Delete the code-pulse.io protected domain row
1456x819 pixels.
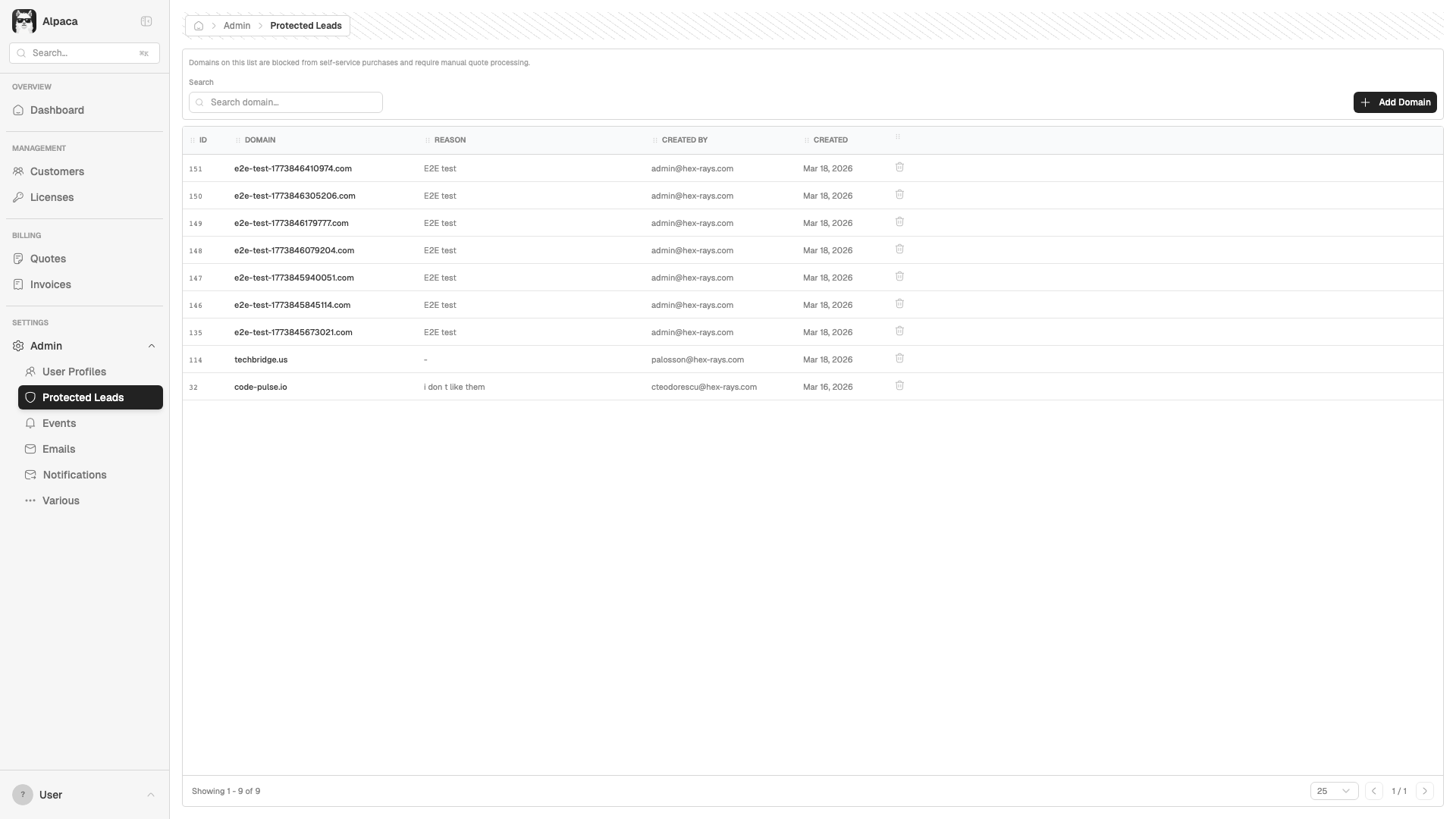tap(899, 386)
